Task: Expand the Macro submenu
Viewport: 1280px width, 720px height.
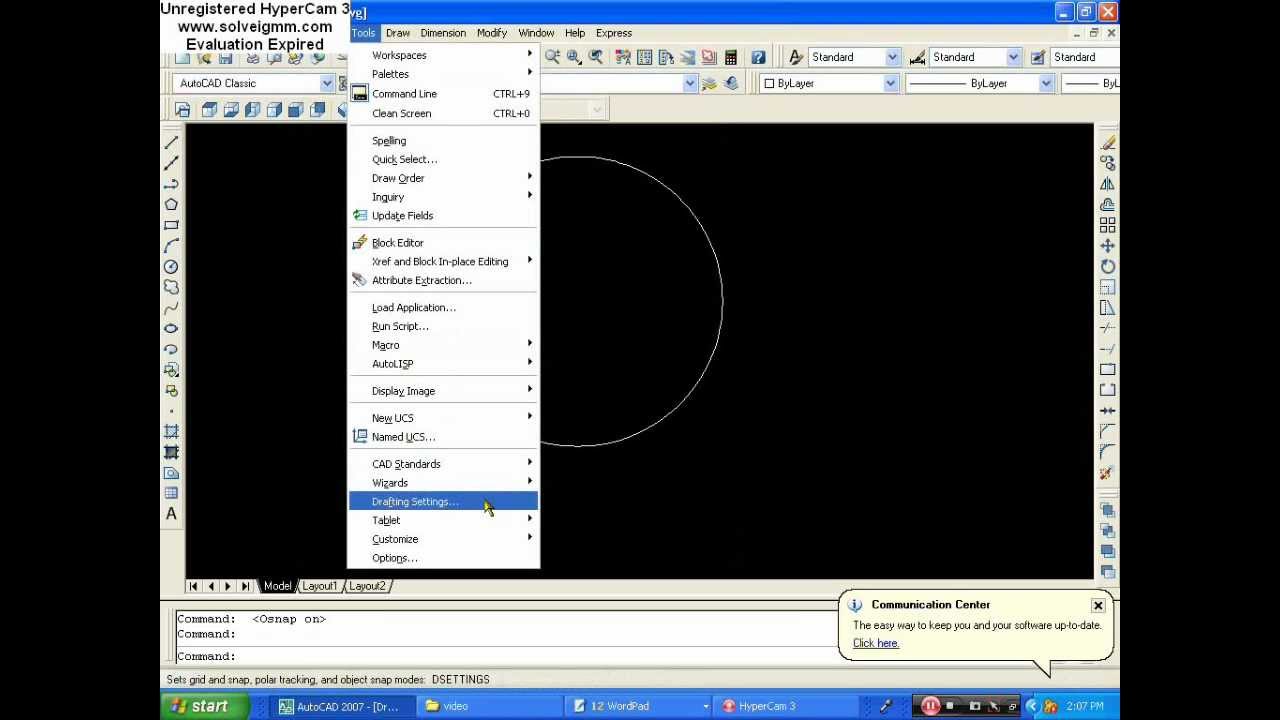Action: tap(443, 345)
